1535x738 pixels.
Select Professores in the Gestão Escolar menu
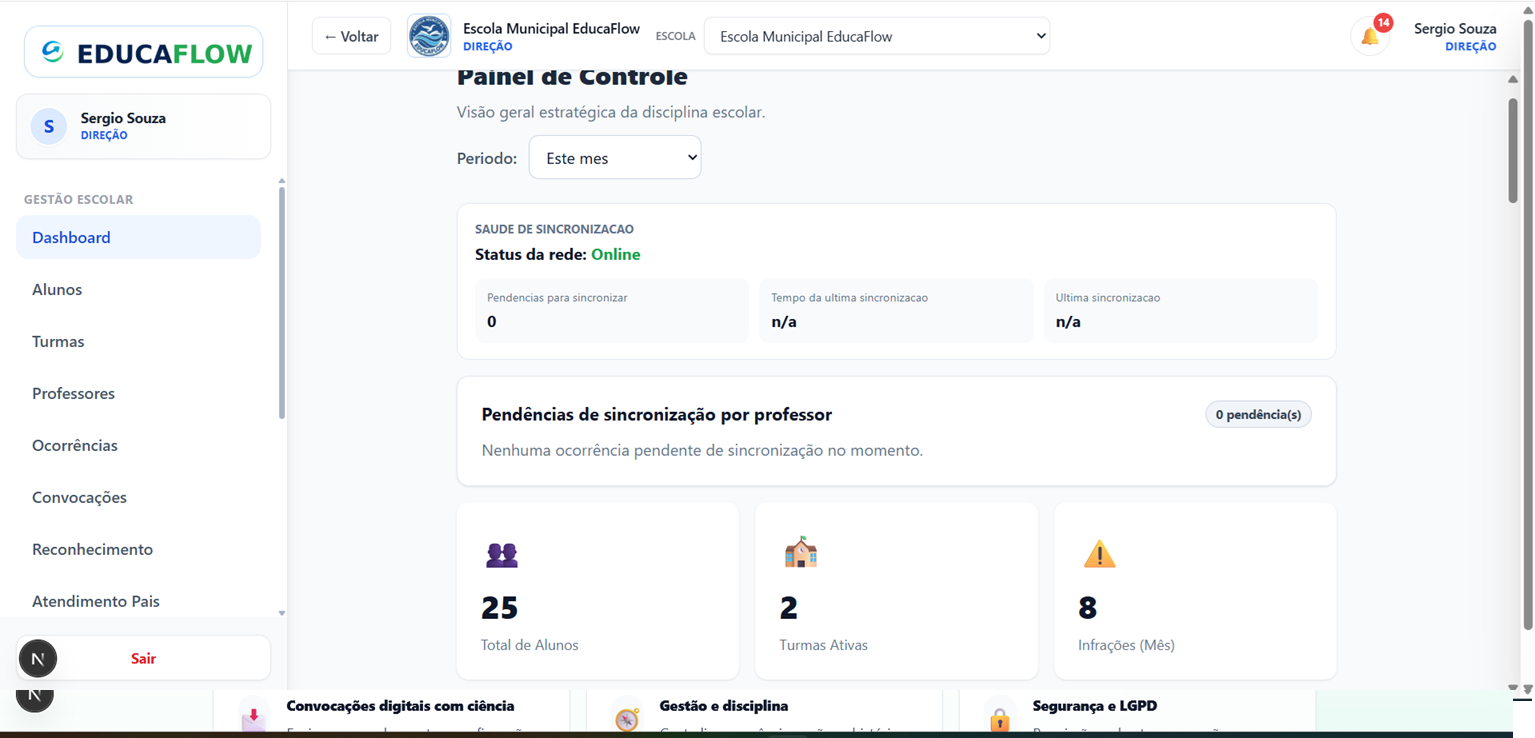tap(73, 393)
